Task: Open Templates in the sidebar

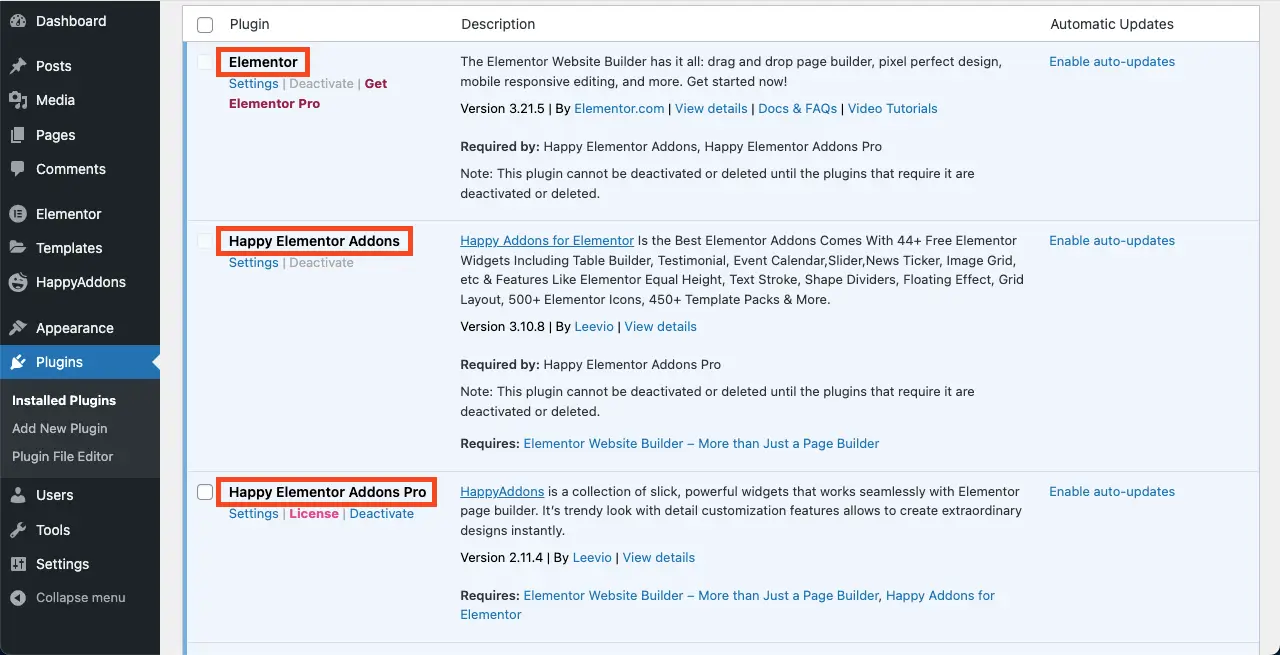Action: (80, 248)
